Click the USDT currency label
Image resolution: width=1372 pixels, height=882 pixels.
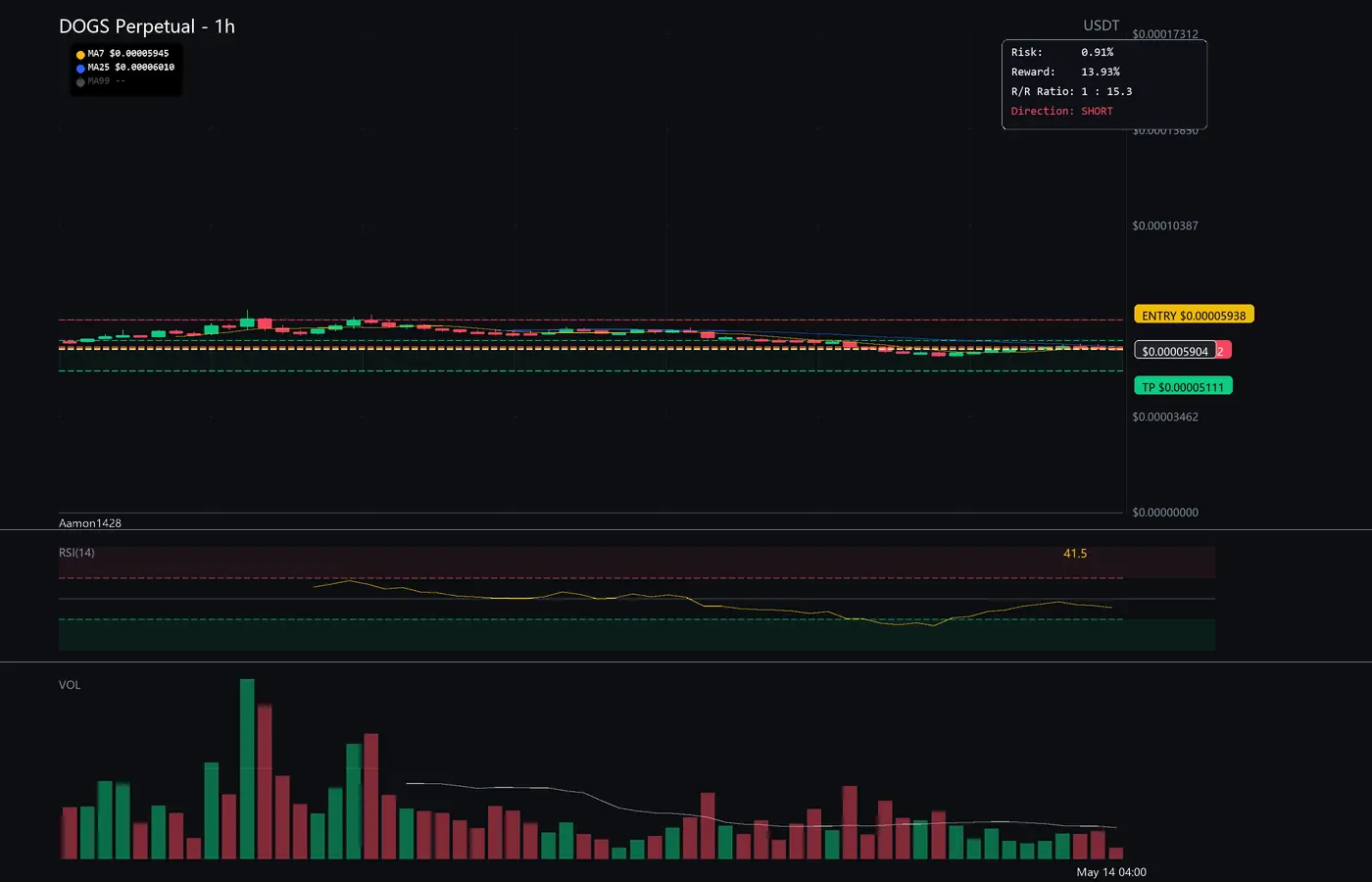pos(1101,25)
